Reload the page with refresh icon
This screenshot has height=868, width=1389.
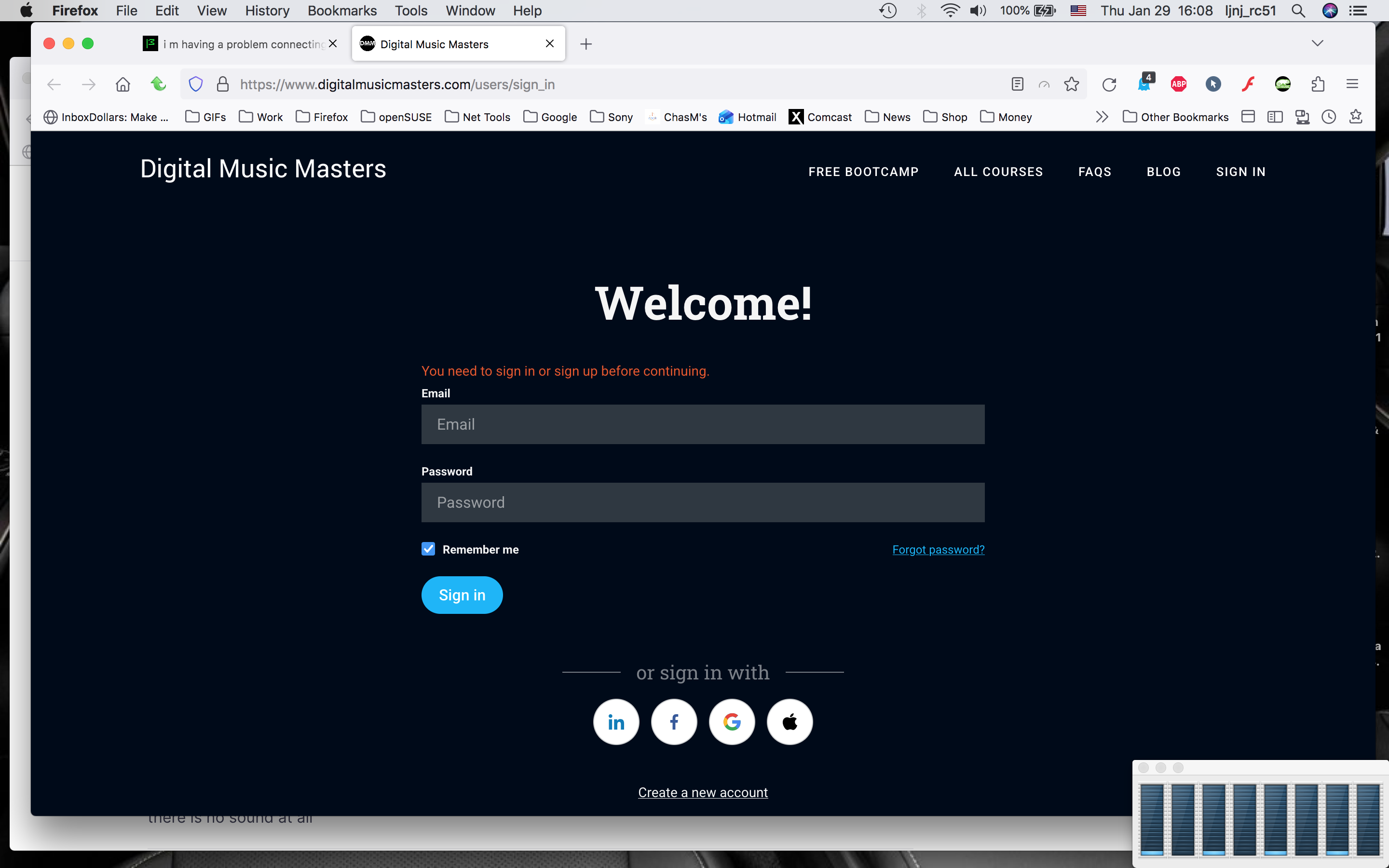point(1109,84)
